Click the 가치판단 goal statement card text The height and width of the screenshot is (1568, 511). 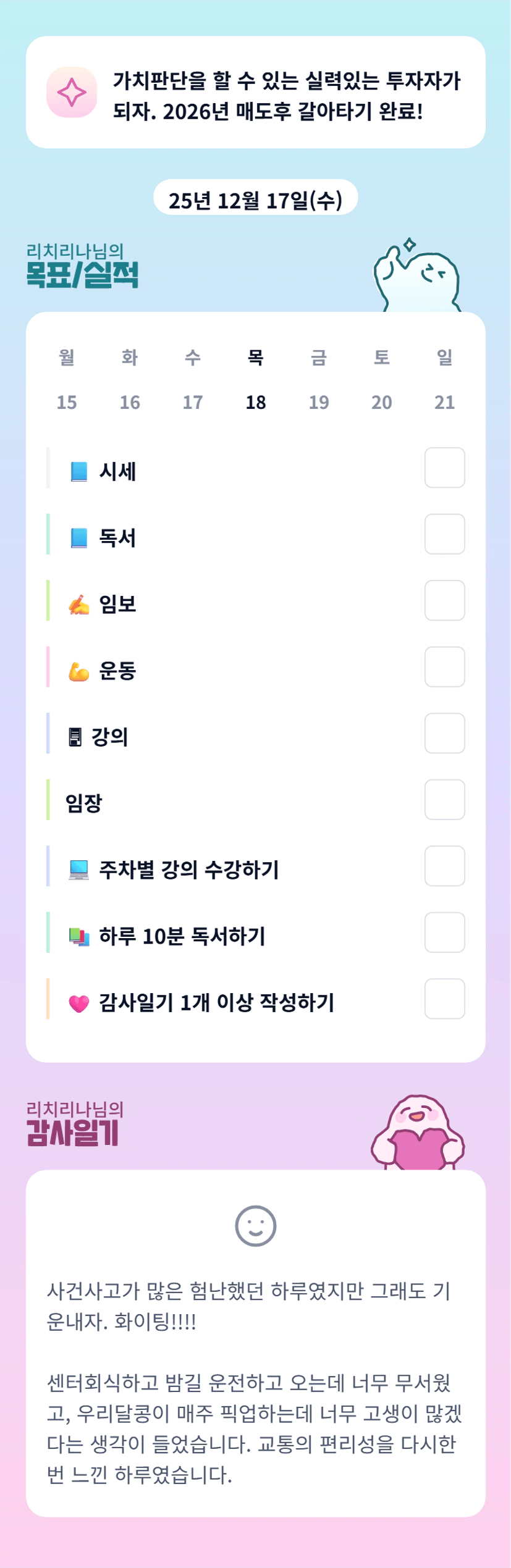click(x=287, y=96)
